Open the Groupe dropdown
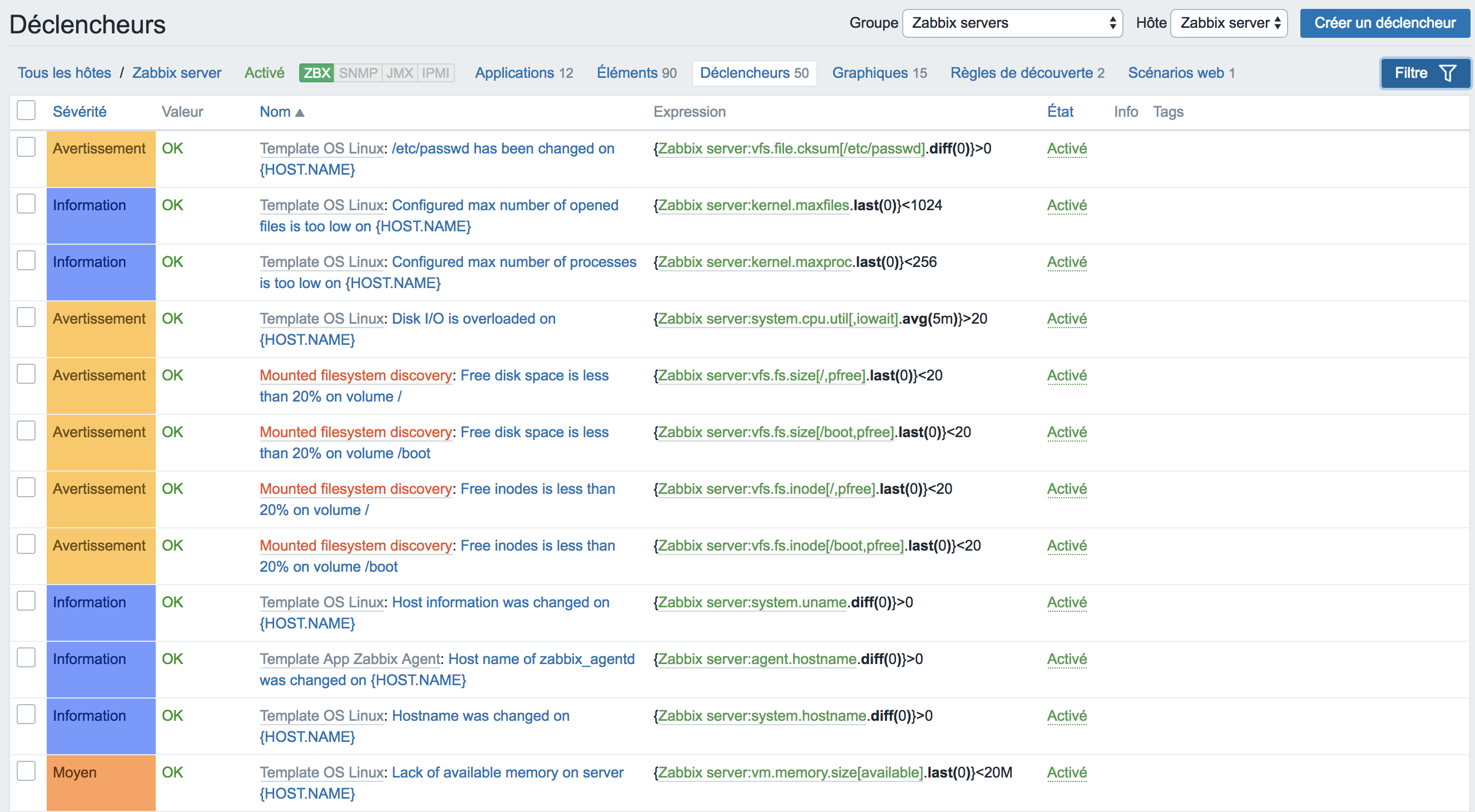 pyautogui.click(x=1012, y=23)
